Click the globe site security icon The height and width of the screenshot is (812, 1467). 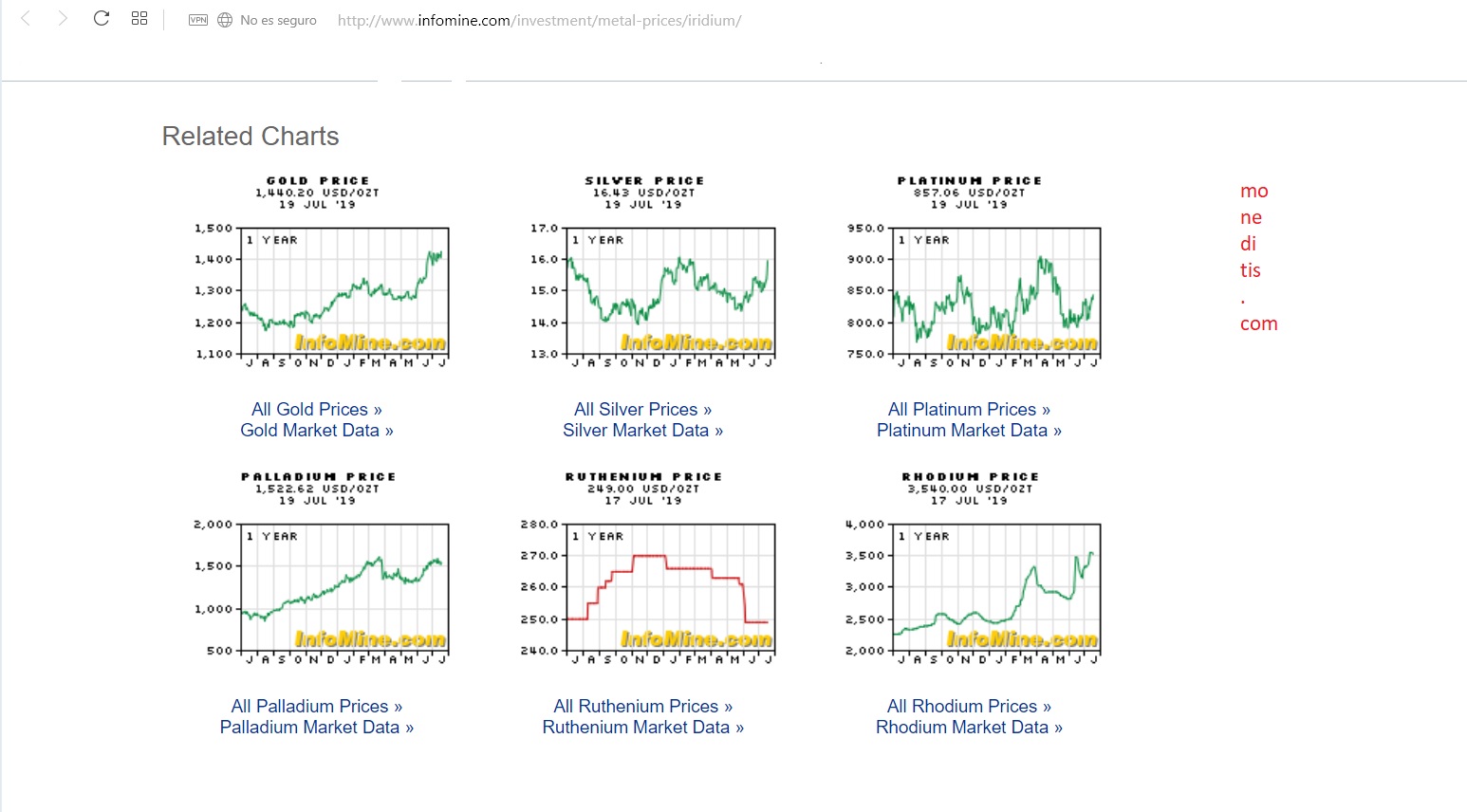(x=225, y=20)
